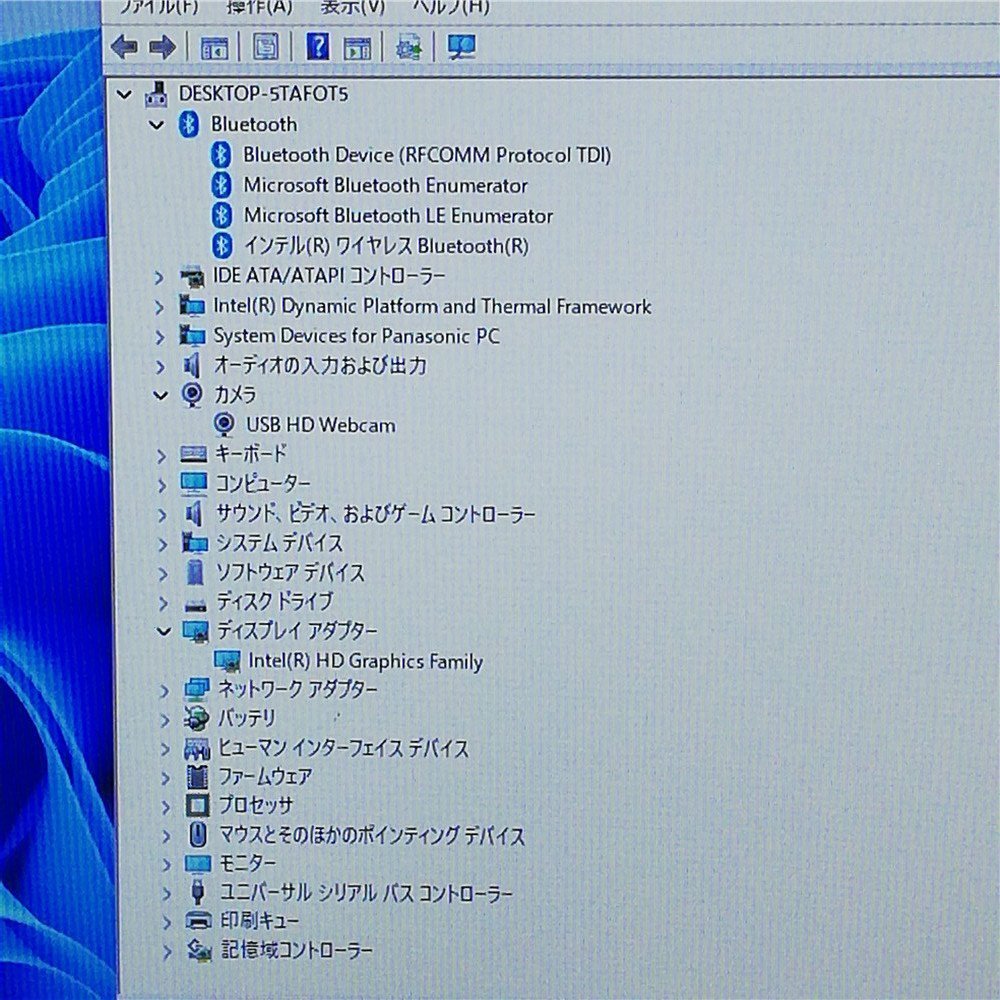Viewport: 1000px width, 1000px height.
Task: Click the Back arrow toolbar button
Action: pyautogui.click(x=124, y=47)
